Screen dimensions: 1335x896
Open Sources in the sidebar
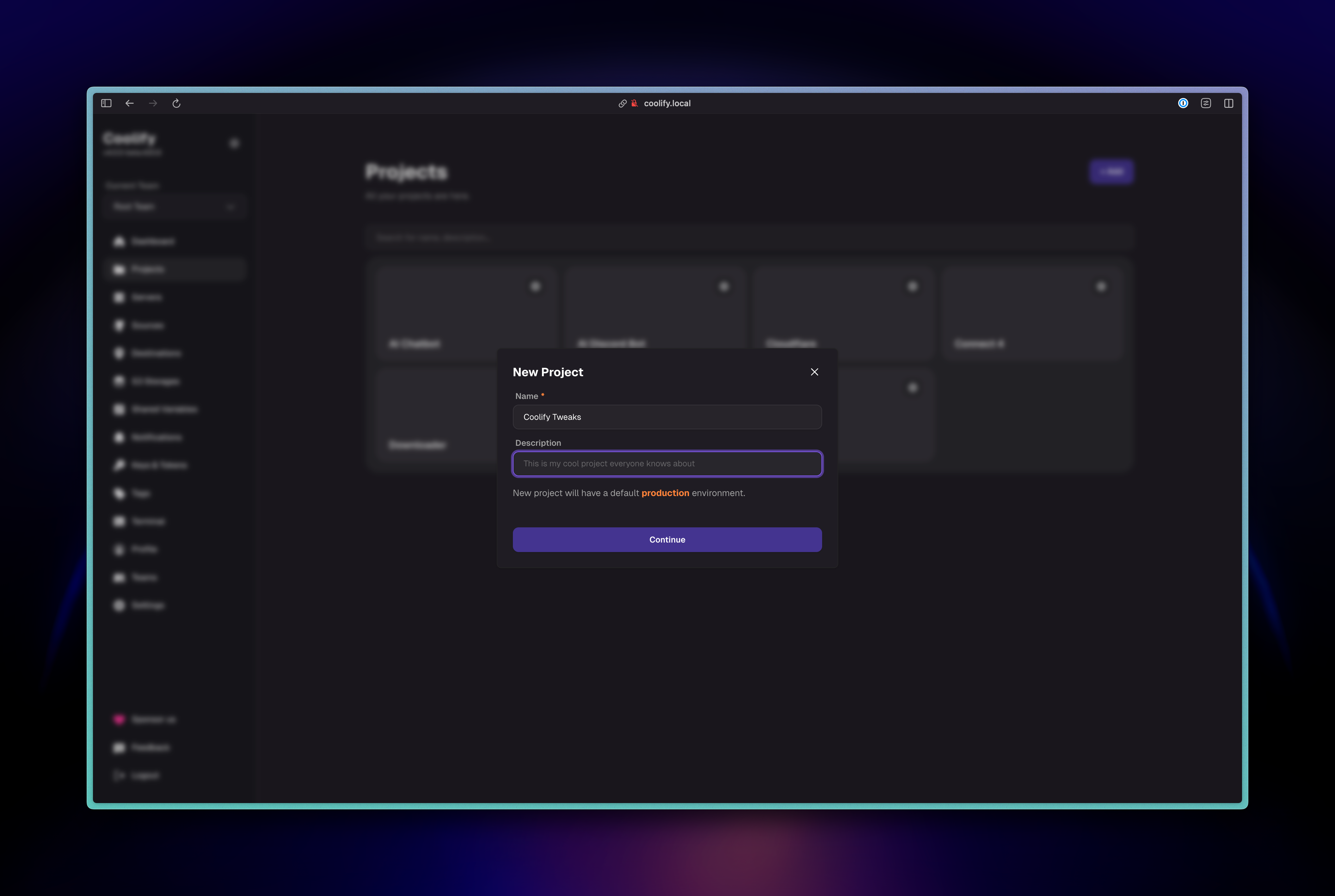tap(147, 325)
